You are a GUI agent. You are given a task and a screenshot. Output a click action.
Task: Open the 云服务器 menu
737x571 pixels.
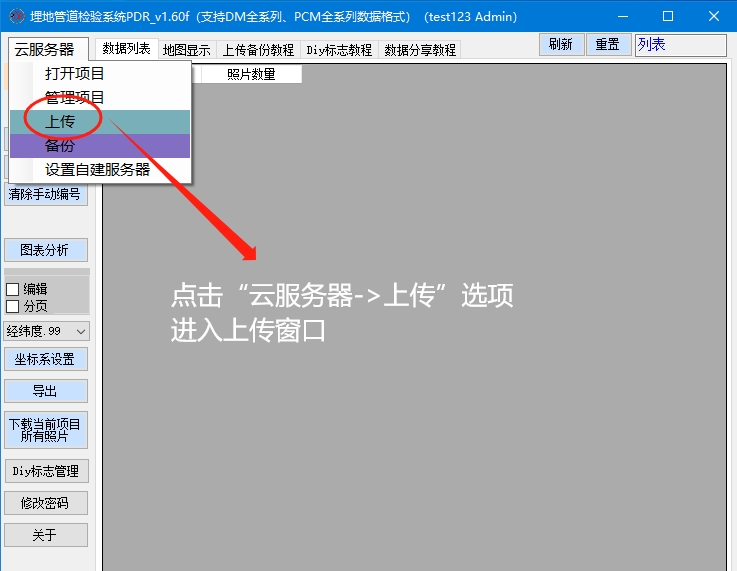tap(45, 49)
